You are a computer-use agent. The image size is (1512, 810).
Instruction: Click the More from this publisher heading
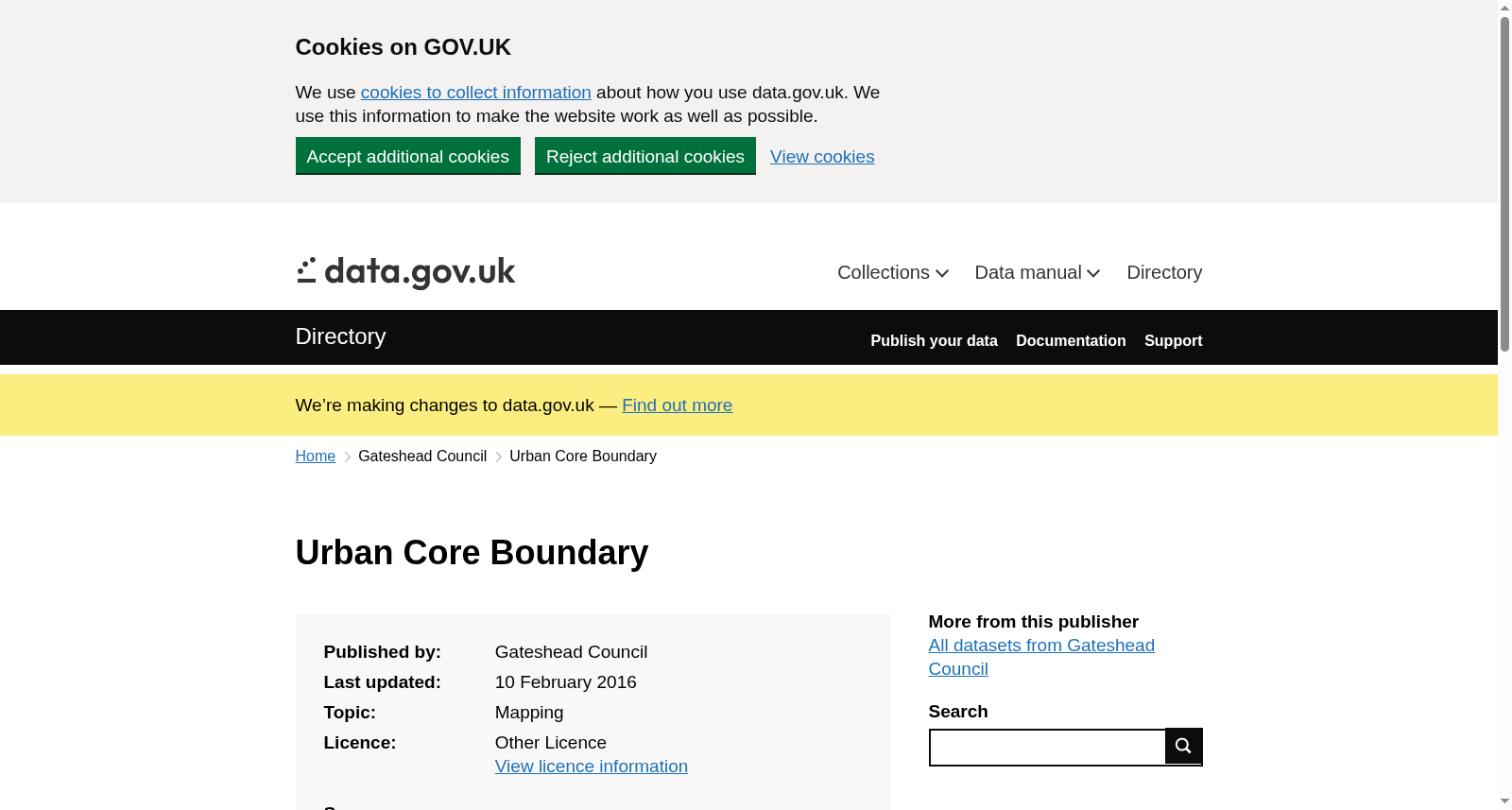(x=1034, y=622)
